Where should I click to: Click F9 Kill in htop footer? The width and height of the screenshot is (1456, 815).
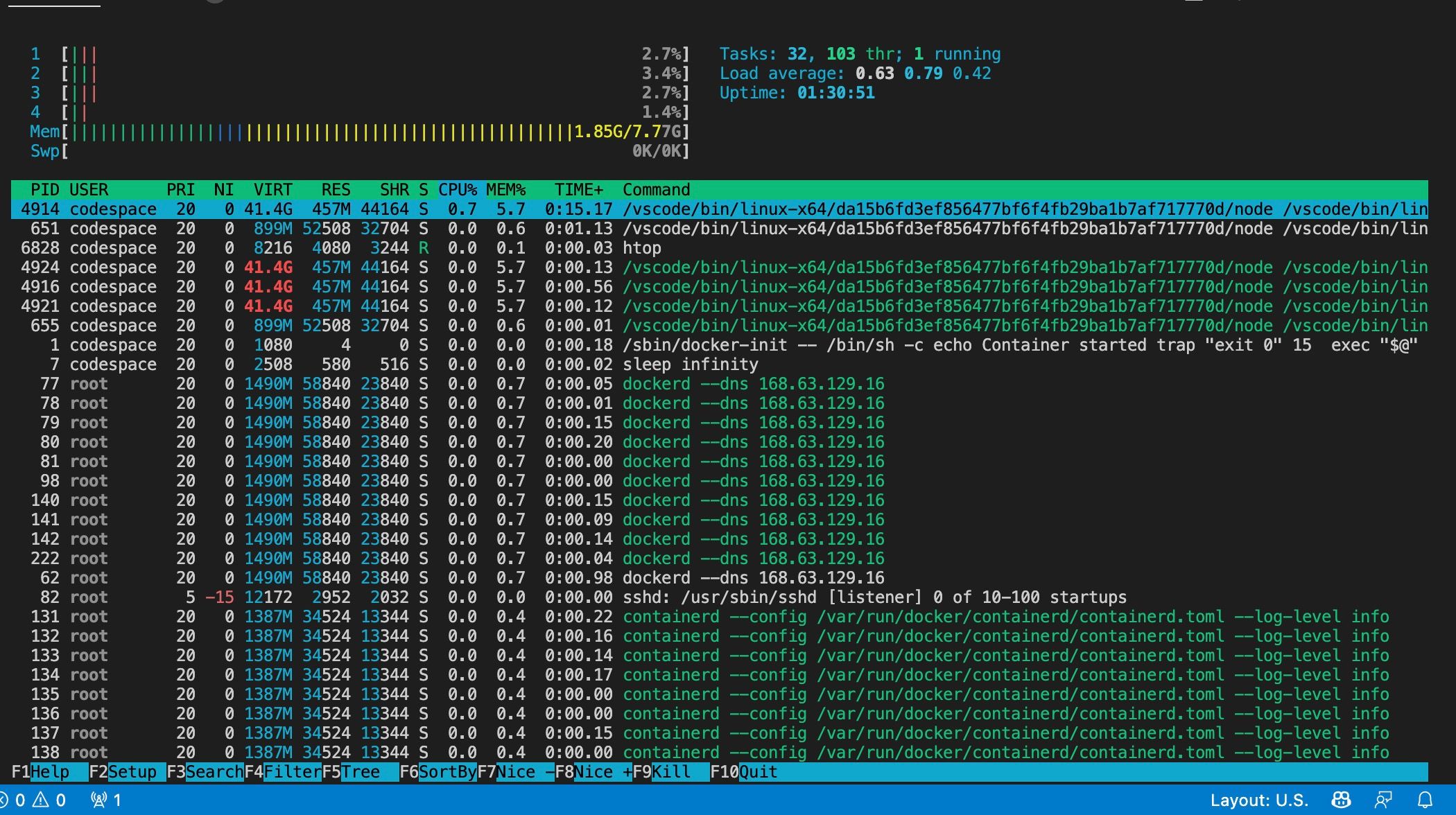(670, 772)
